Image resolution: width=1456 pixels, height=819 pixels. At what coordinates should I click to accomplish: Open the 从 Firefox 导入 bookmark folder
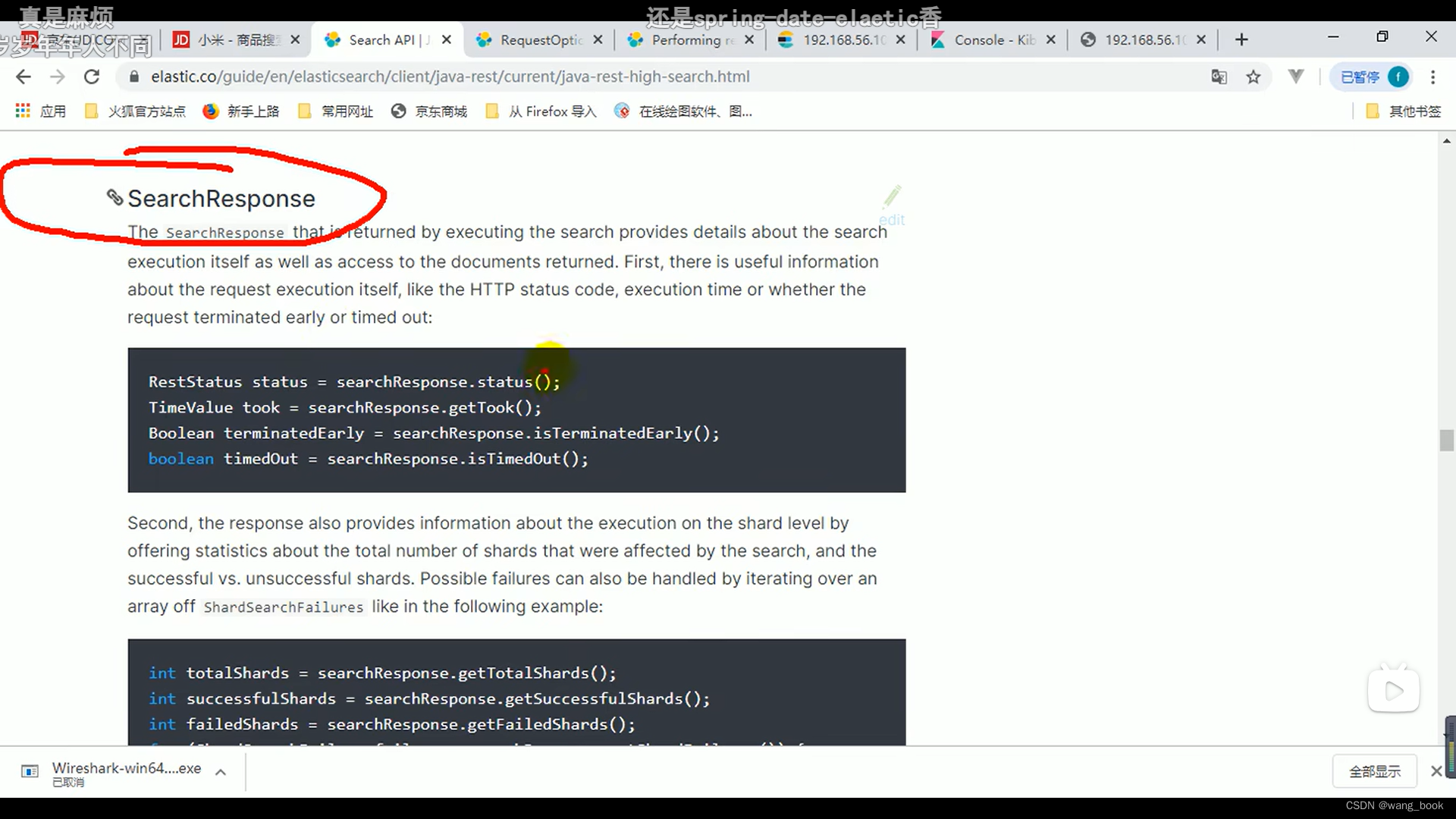pyautogui.click(x=541, y=111)
